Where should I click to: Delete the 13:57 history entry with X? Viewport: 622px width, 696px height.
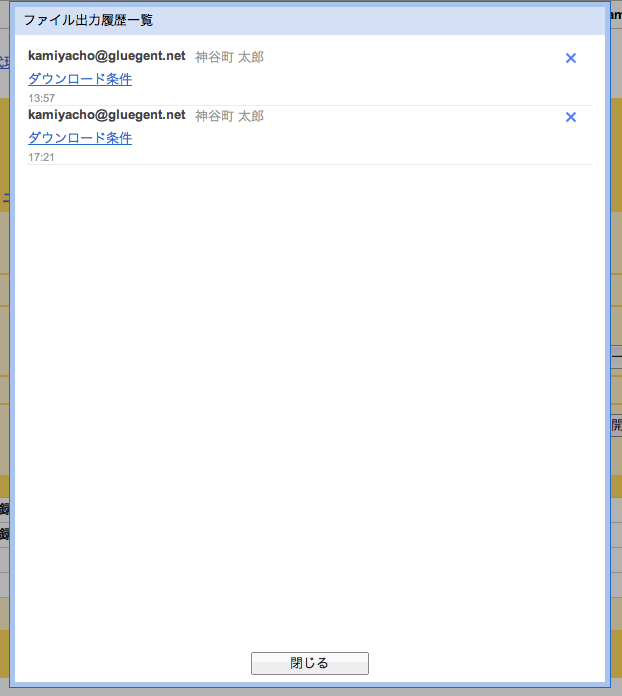coord(571,58)
